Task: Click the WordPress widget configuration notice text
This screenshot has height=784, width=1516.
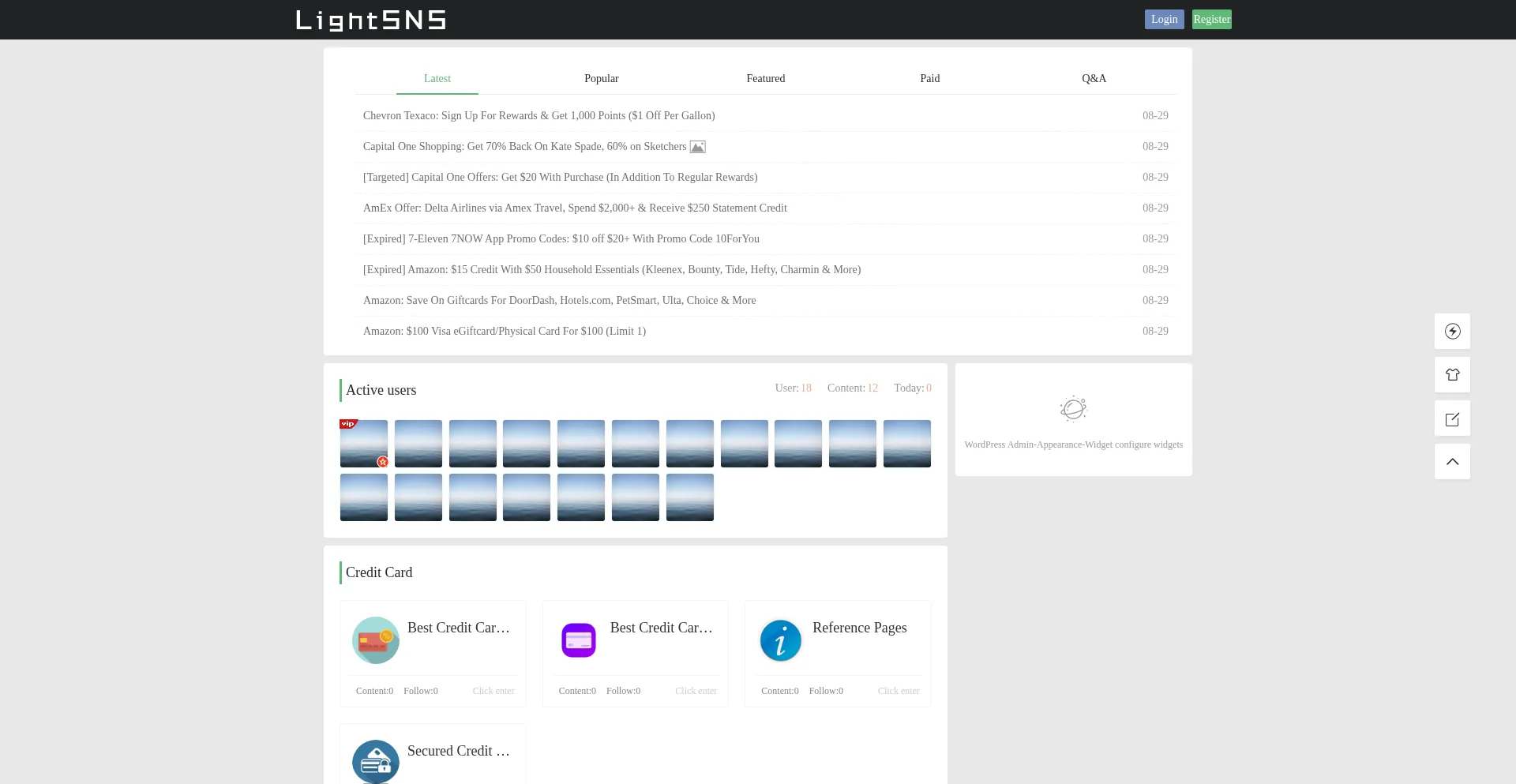Action: click(x=1074, y=445)
